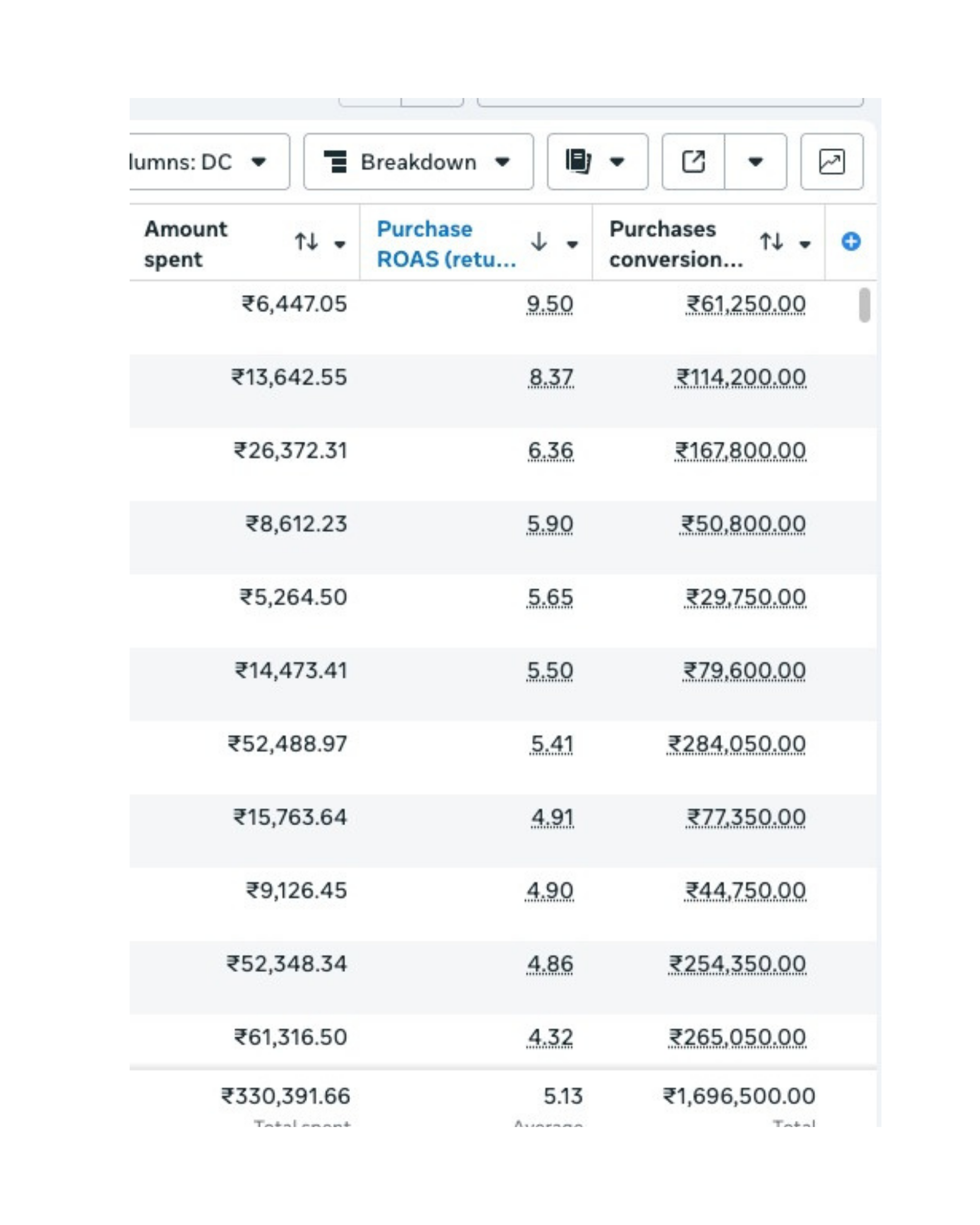Screen dimensions: 980x1225
Task: Click the ROAS value 6.36
Action: (550, 450)
